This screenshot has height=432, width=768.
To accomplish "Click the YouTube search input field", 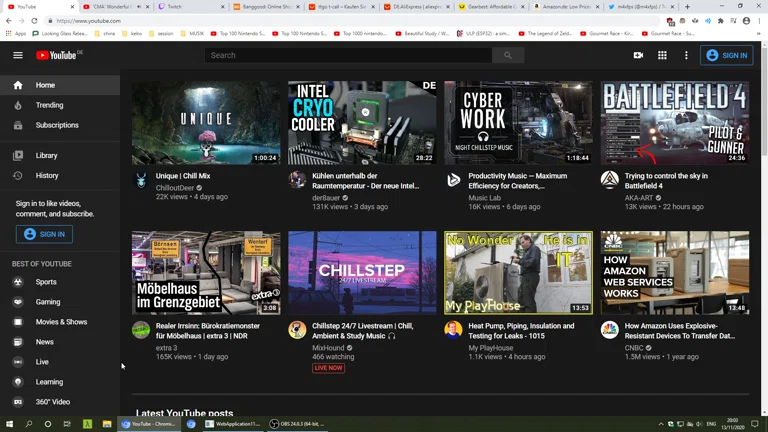I will 350,55.
